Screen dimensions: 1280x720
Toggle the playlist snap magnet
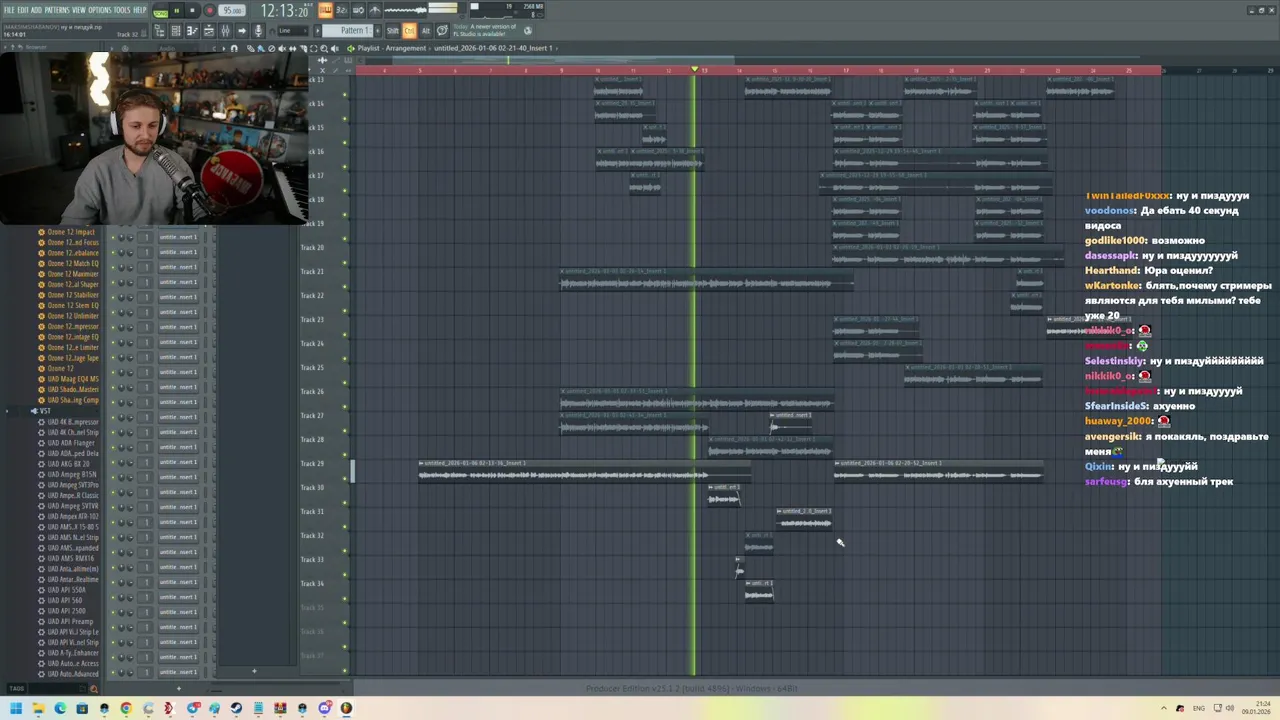234,49
